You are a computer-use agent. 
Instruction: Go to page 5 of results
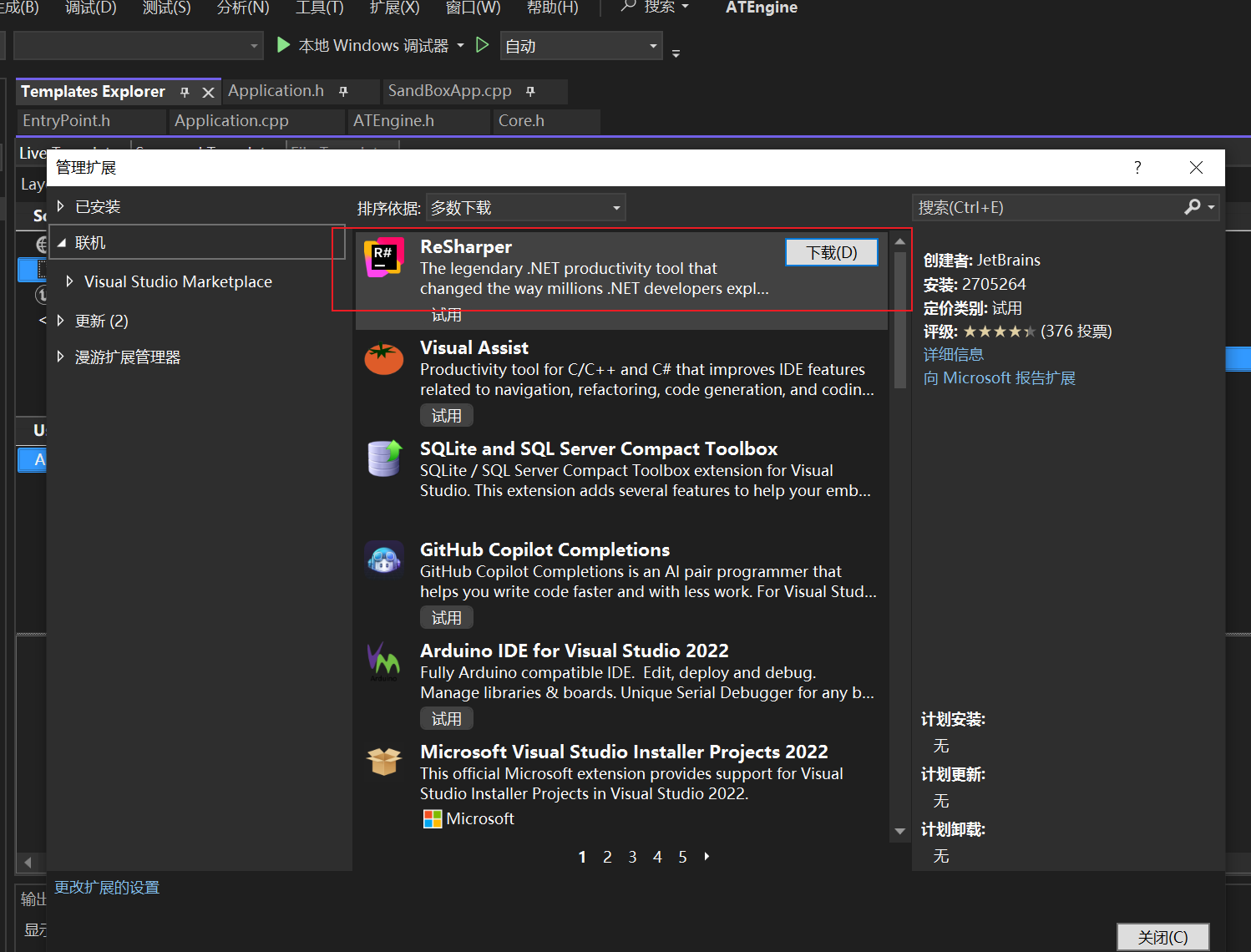(x=682, y=857)
